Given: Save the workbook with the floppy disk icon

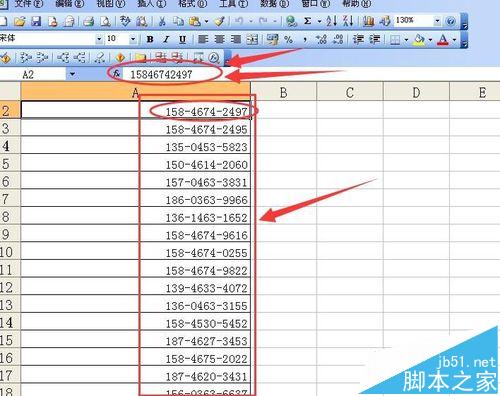Looking at the screenshot, I should 36,22.
